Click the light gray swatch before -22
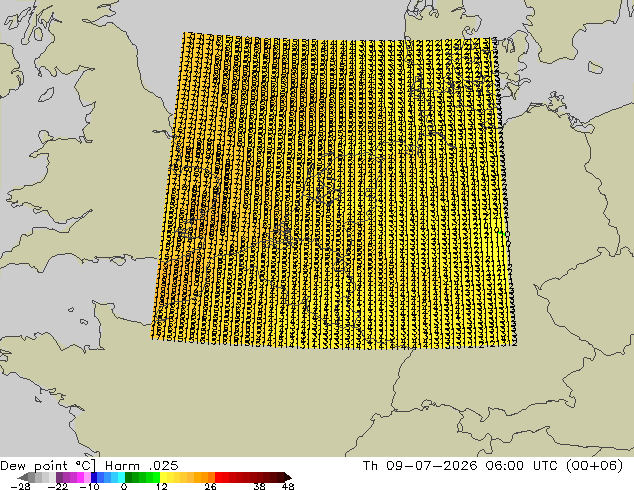Screen dimensions: 634x490 click(53, 477)
